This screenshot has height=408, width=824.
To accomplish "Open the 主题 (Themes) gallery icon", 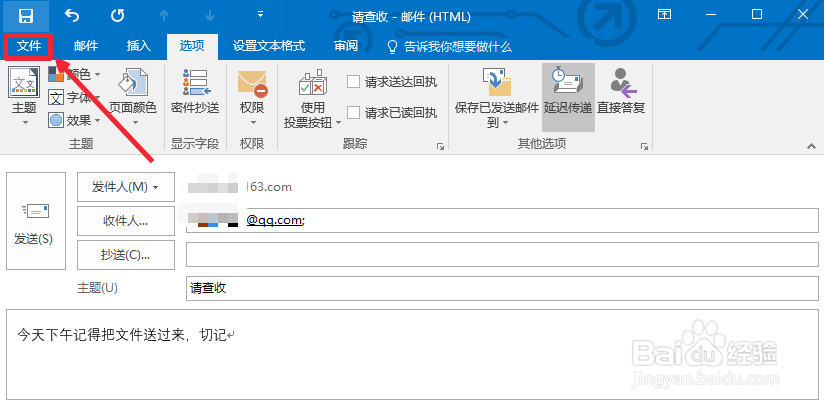I will (24, 83).
